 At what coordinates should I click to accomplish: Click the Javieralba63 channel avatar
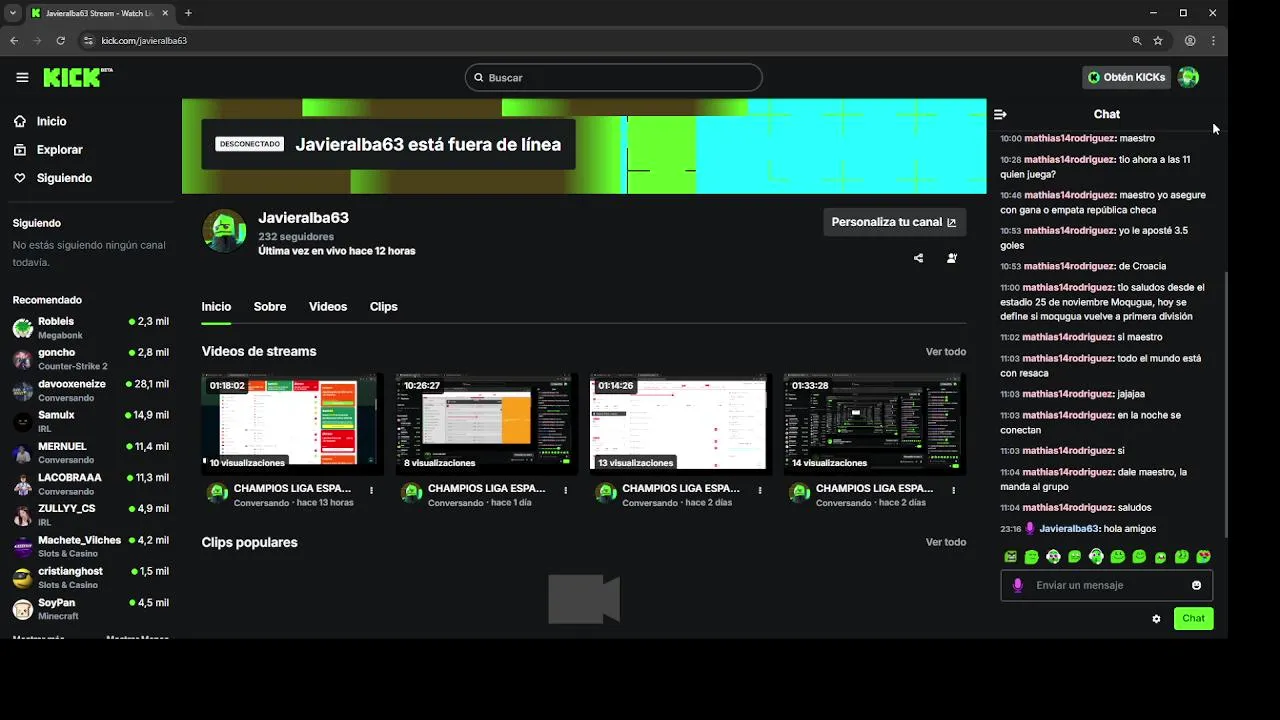pyautogui.click(x=224, y=231)
